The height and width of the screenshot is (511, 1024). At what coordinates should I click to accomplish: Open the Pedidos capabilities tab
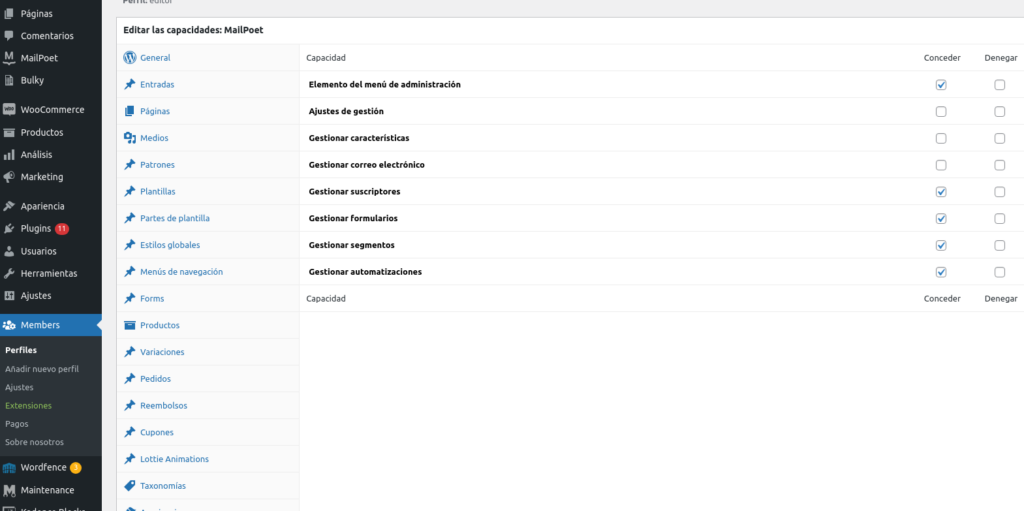(x=208, y=379)
